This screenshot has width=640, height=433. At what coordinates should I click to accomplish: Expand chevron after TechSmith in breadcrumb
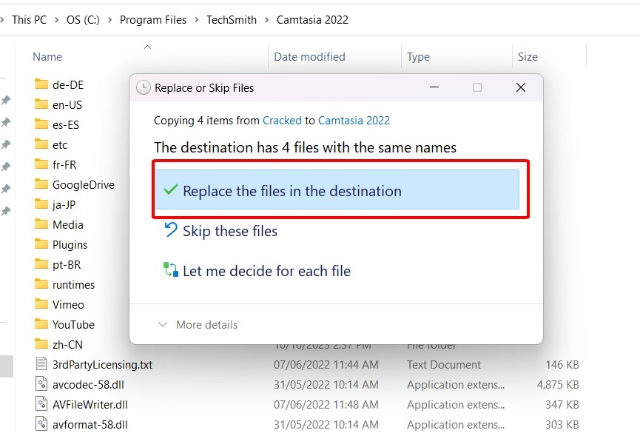click(x=267, y=20)
